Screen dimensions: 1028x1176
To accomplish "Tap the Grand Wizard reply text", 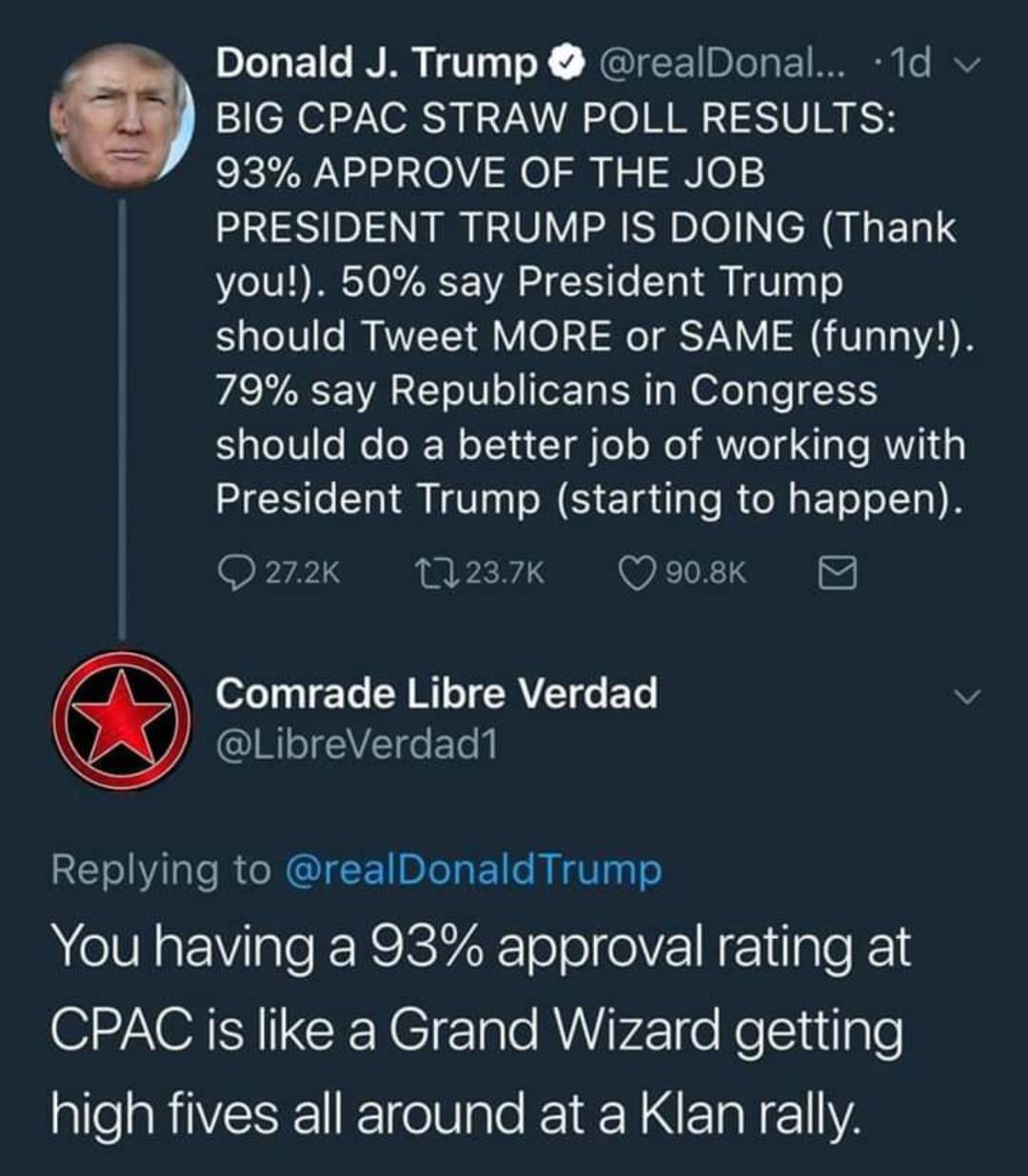I will [x=481, y=1032].
